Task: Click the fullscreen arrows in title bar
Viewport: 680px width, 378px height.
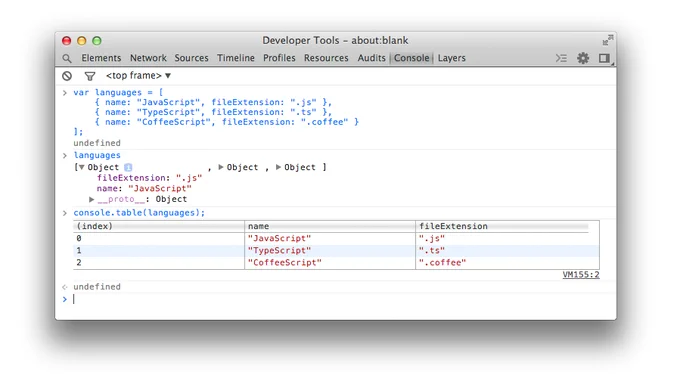Action: pyautogui.click(x=608, y=40)
